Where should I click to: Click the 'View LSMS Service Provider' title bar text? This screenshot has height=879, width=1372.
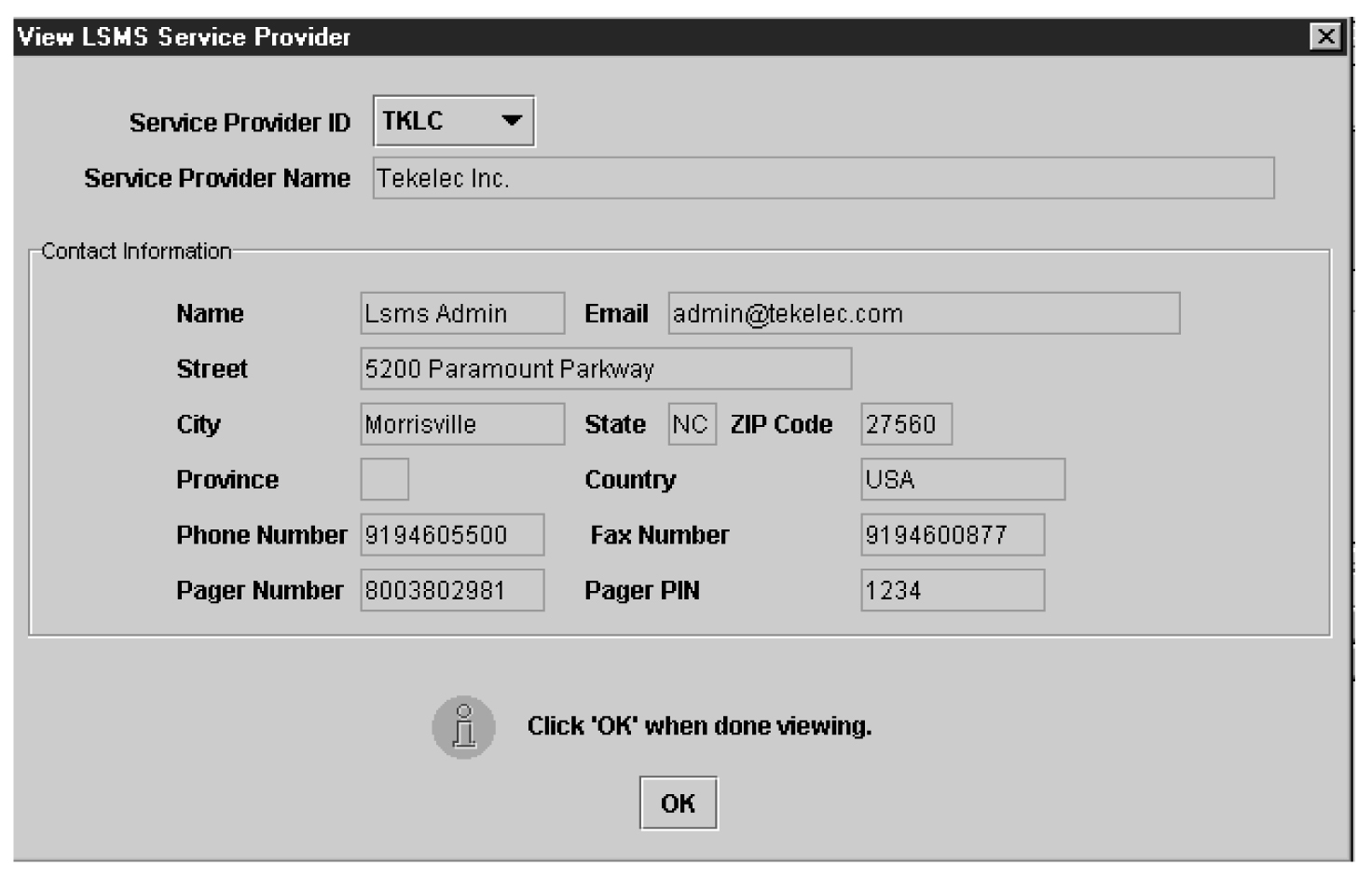pos(185,36)
